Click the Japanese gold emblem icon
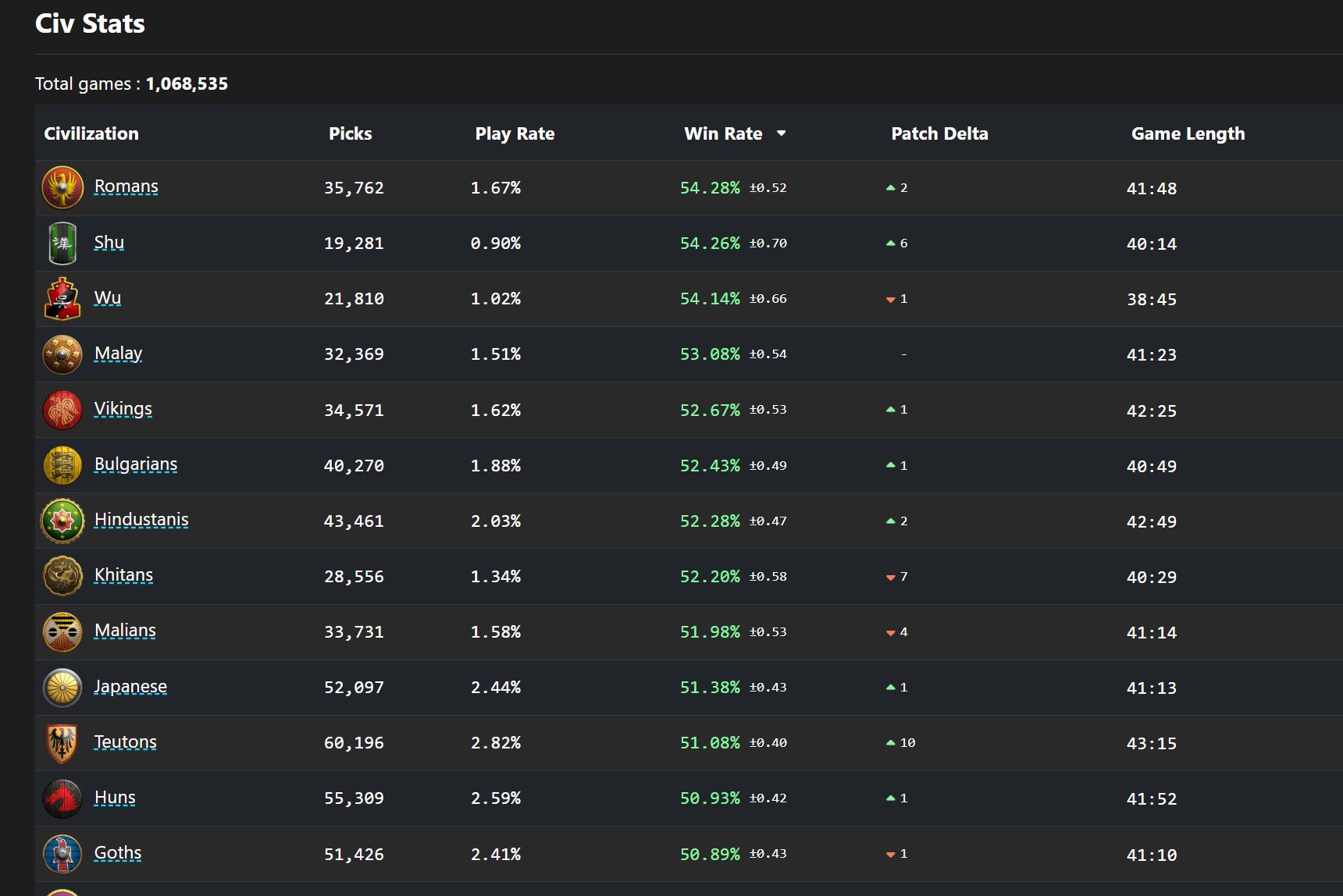Image resolution: width=1343 pixels, height=896 pixels. tap(62, 688)
